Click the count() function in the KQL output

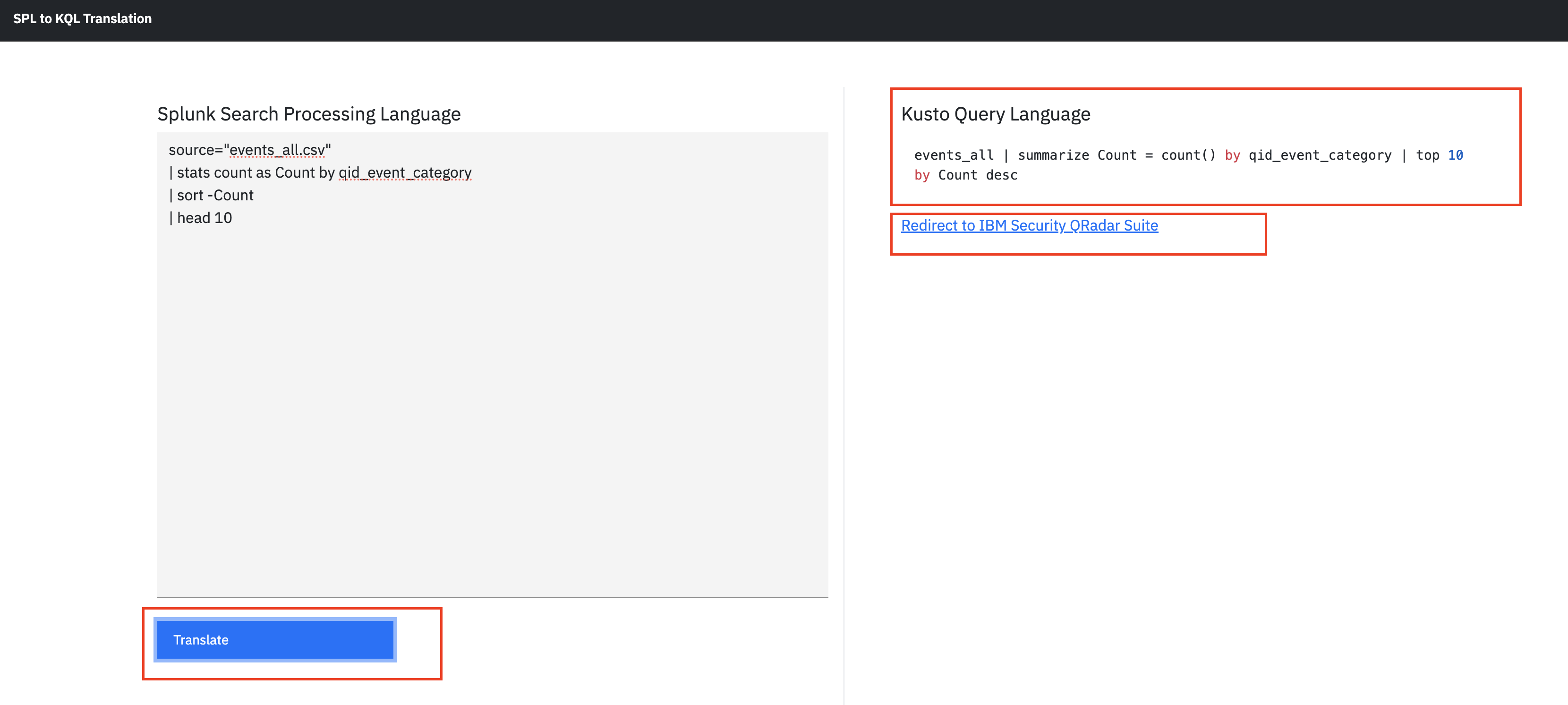coord(1190,155)
